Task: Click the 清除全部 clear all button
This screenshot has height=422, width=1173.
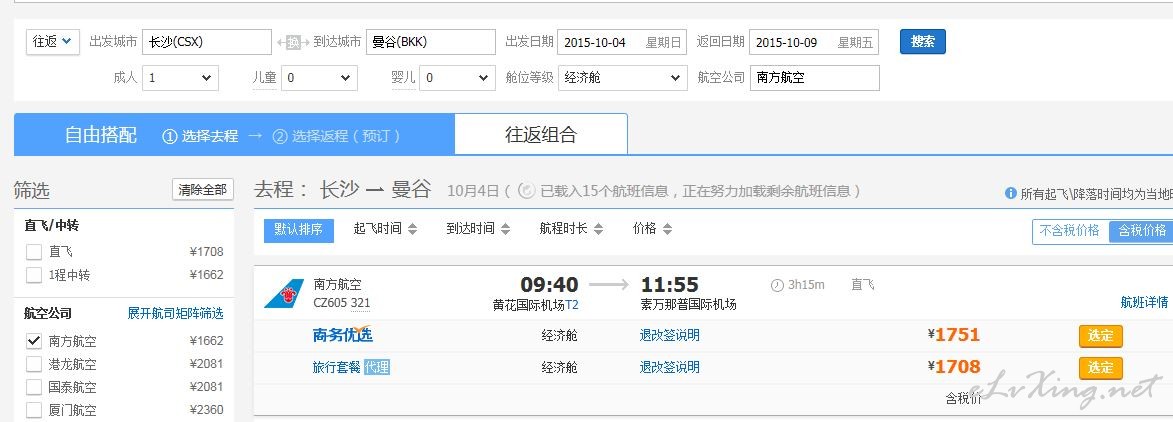Action: click(203, 190)
